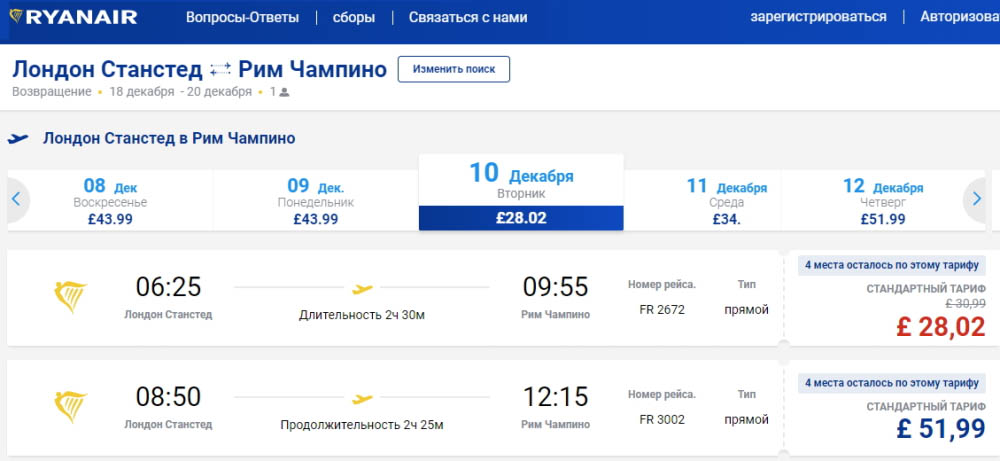Screen dimensions: 1000x461
Task: Show later dates with right carousel arrow
Action: 977,199
